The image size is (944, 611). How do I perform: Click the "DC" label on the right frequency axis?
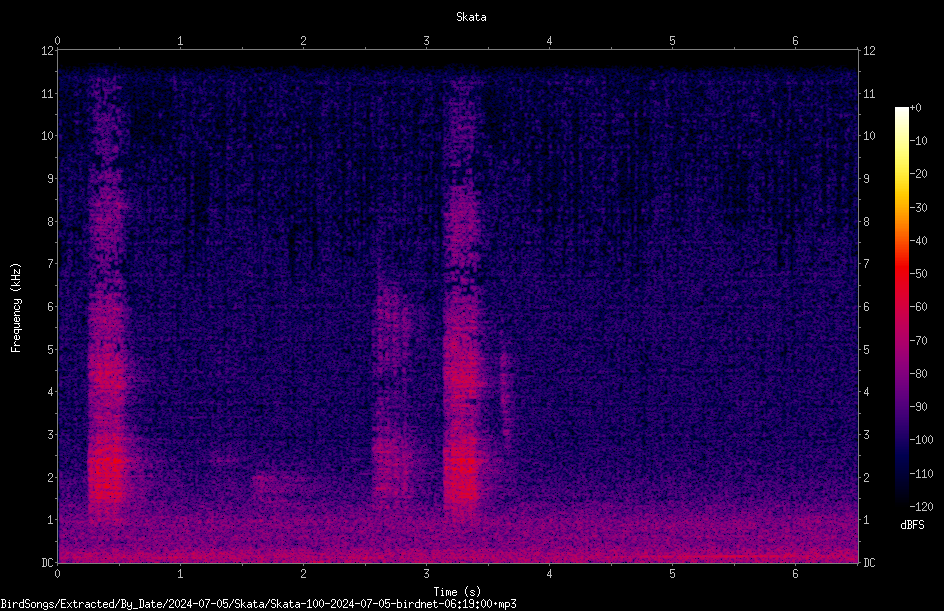click(x=869, y=563)
